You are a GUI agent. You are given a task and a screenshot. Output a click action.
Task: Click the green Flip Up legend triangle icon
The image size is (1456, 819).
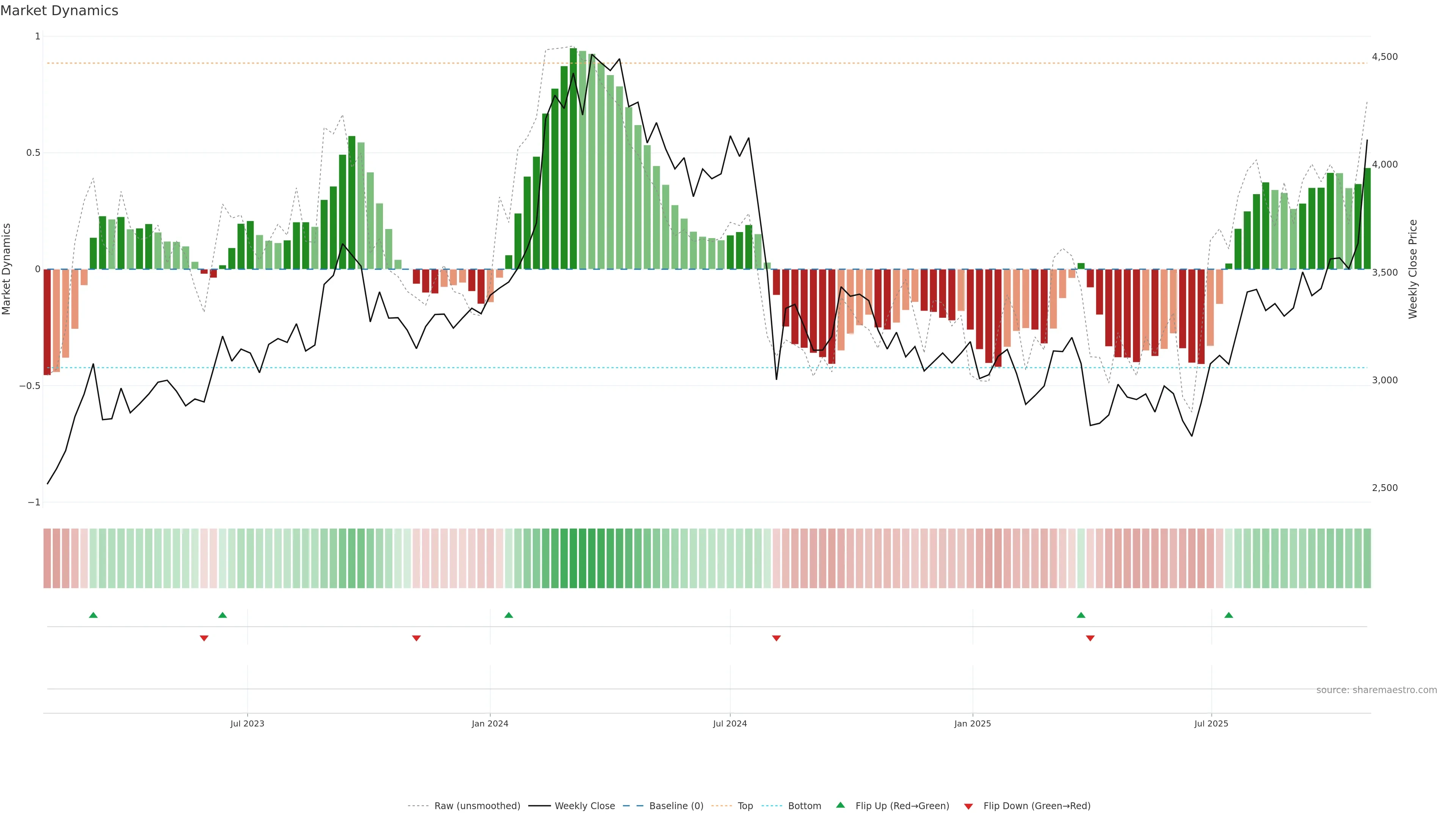click(840, 805)
